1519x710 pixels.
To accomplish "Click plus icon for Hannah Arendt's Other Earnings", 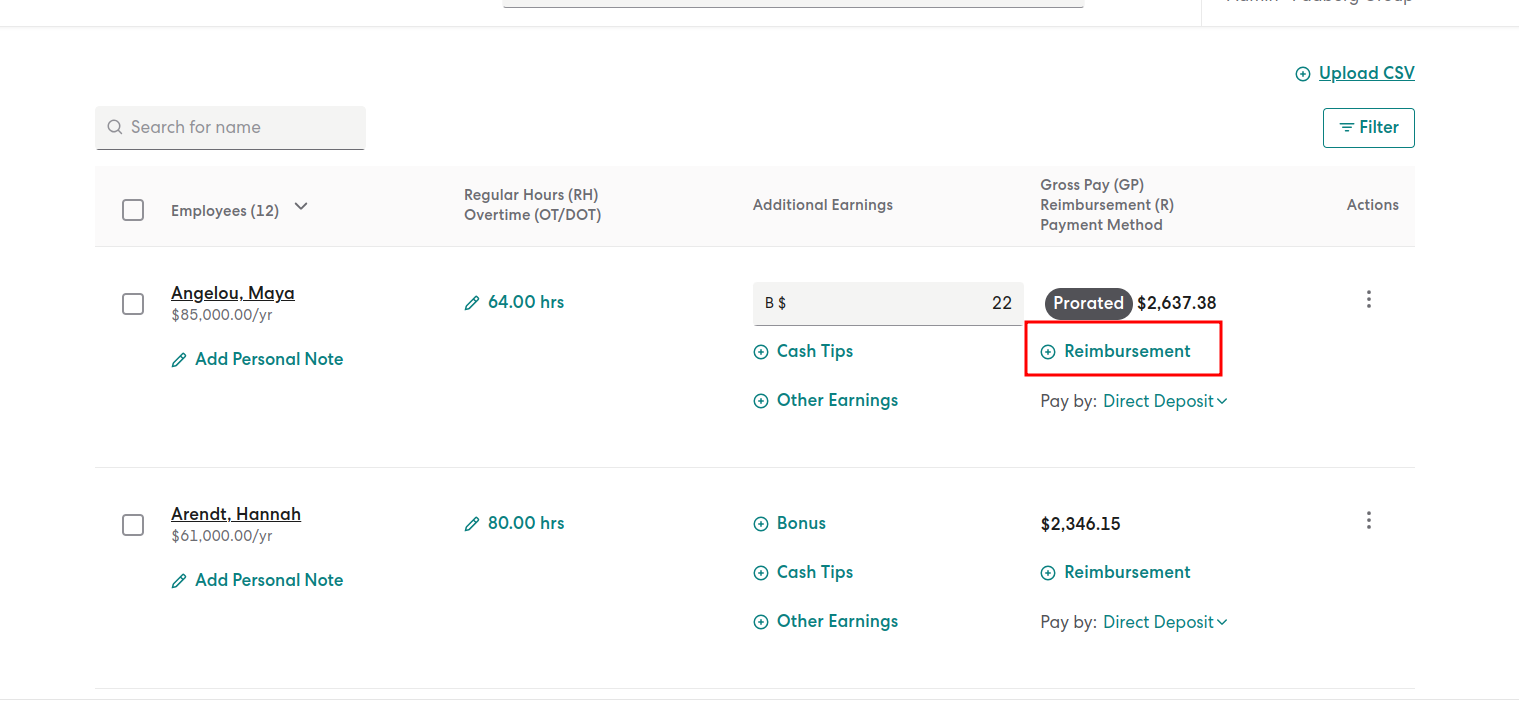I will tap(761, 622).
